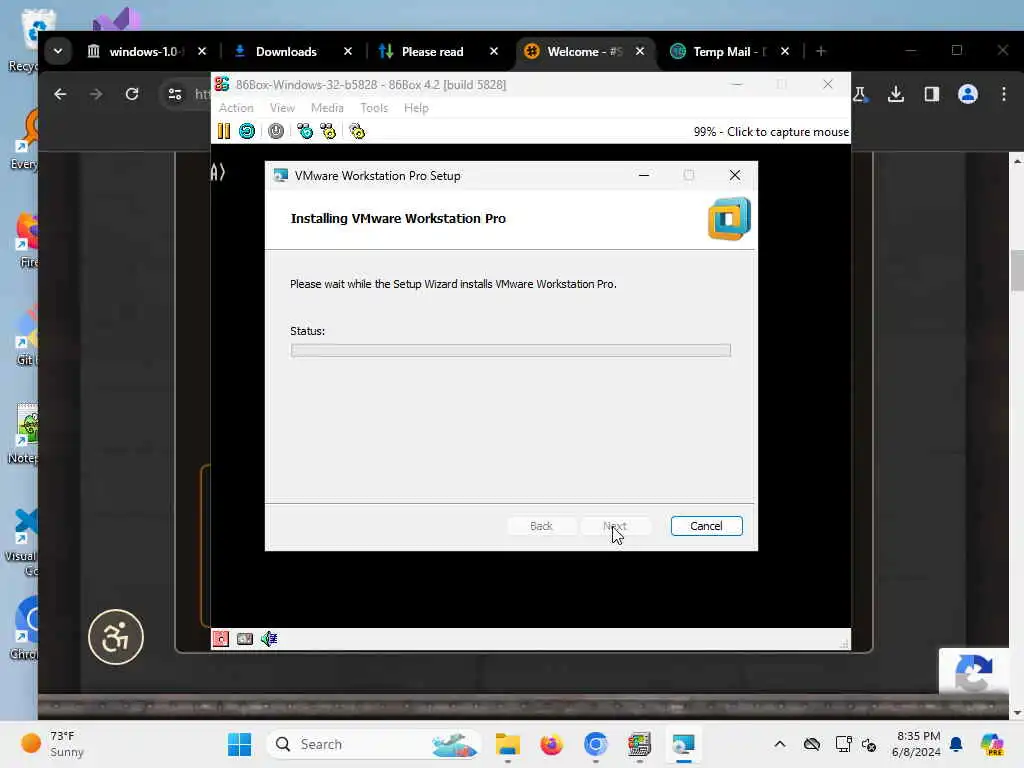Close the Temp Mail browser tab
This screenshot has height=768, width=1024.
click(785, 51)
